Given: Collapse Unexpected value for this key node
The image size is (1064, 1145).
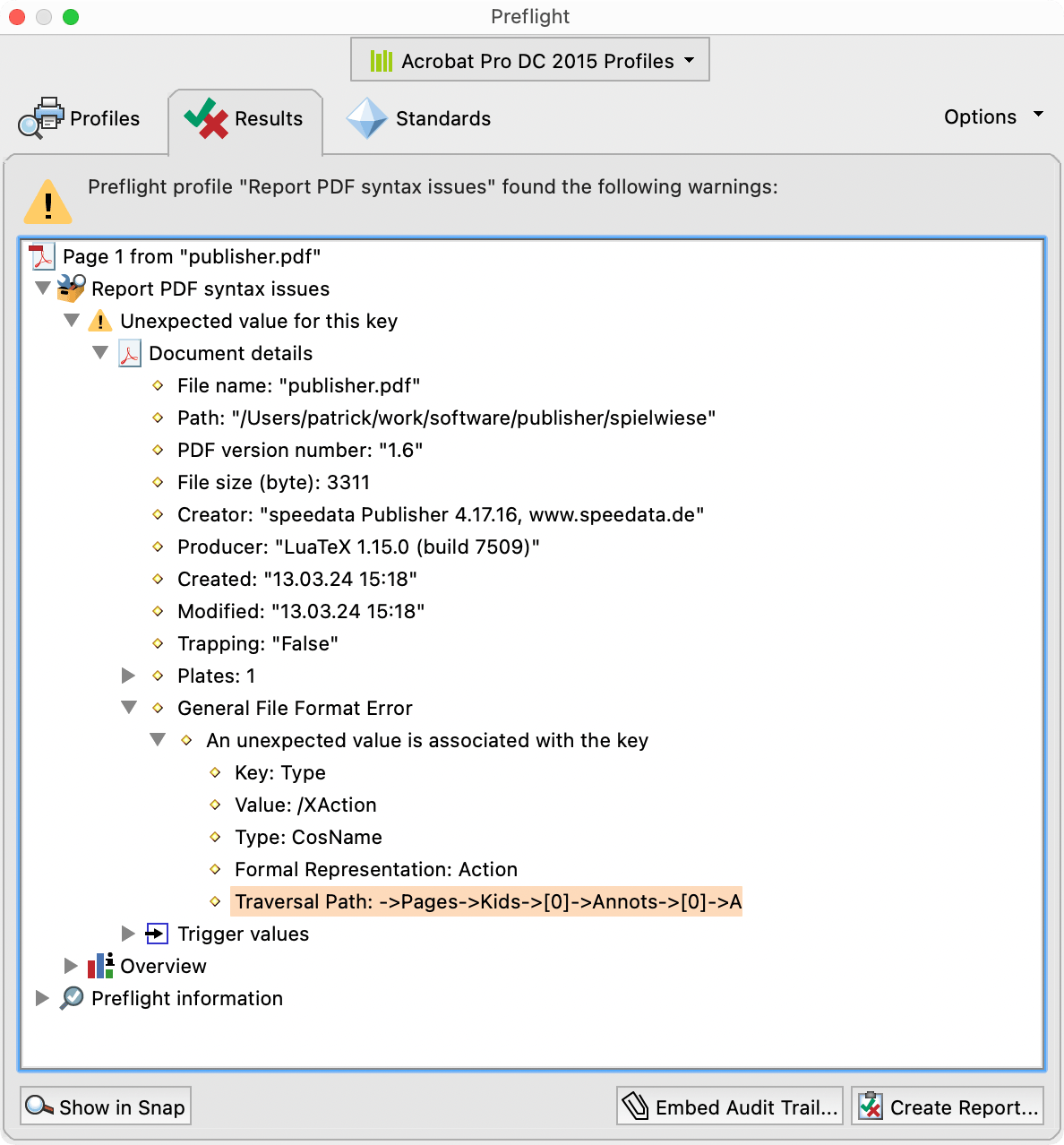Looking at the screenshot, I should 72,321.
